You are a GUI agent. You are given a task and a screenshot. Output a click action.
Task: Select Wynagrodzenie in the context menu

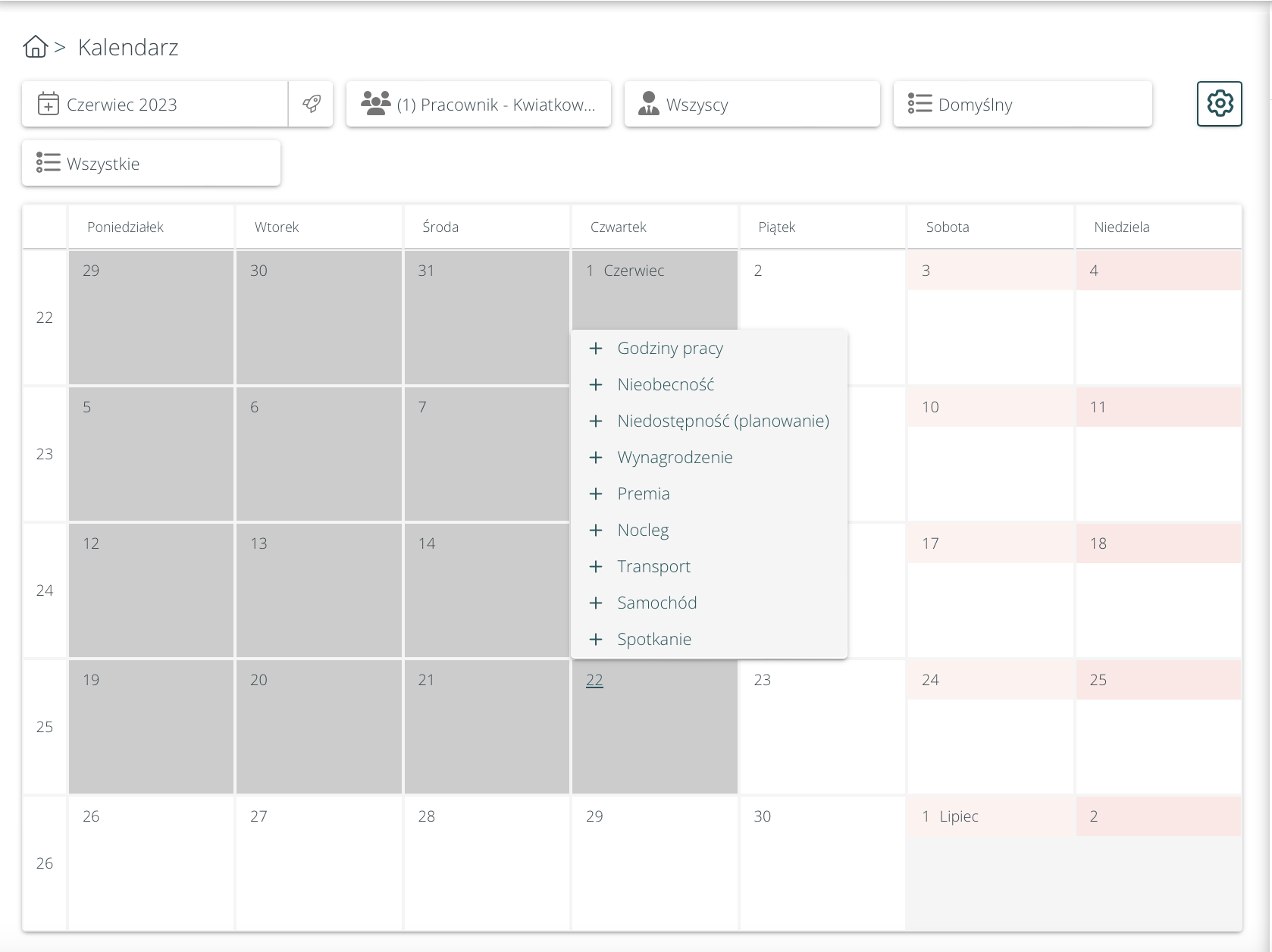coord(675,458)
